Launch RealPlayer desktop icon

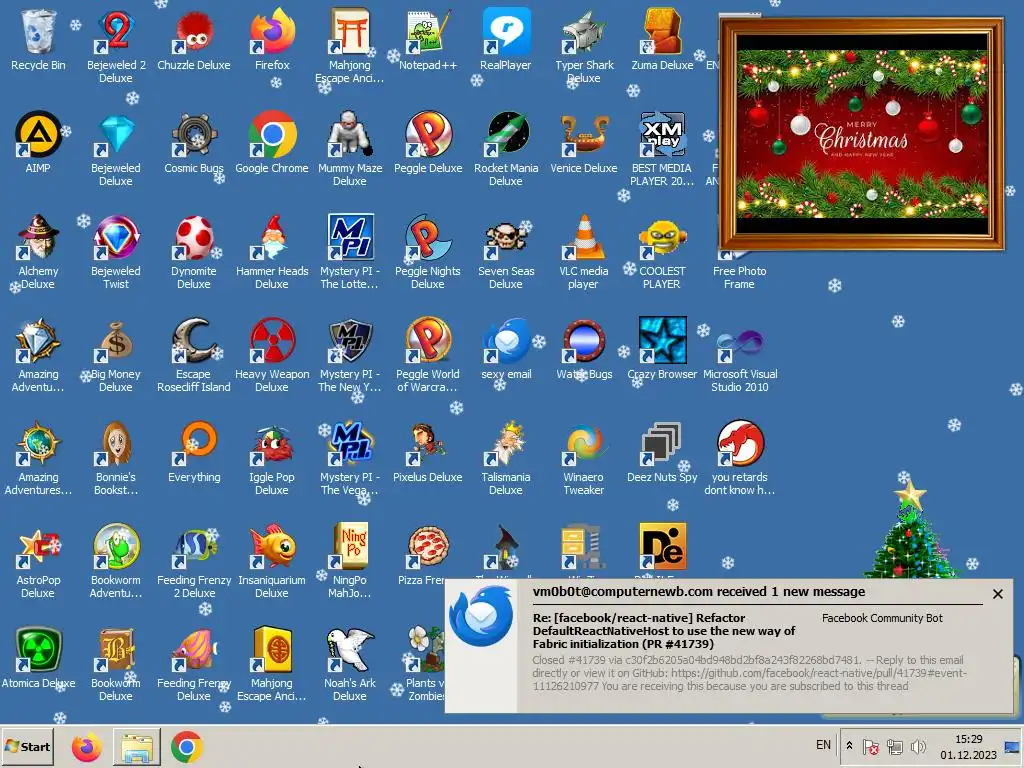pyautogui.click(x=505, y=31)
